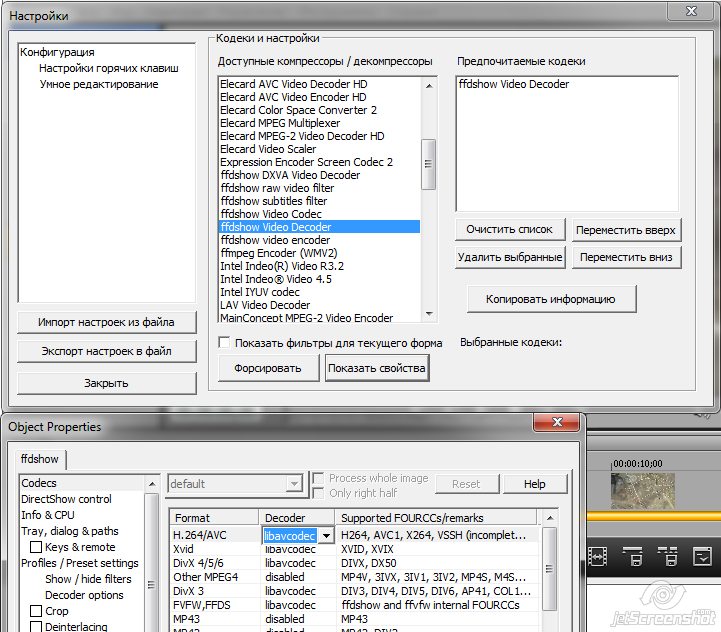The width and height of the screenshot is (721, 632).
Task: Click the save selected fragment icon
Action: [x=635, y=556]
